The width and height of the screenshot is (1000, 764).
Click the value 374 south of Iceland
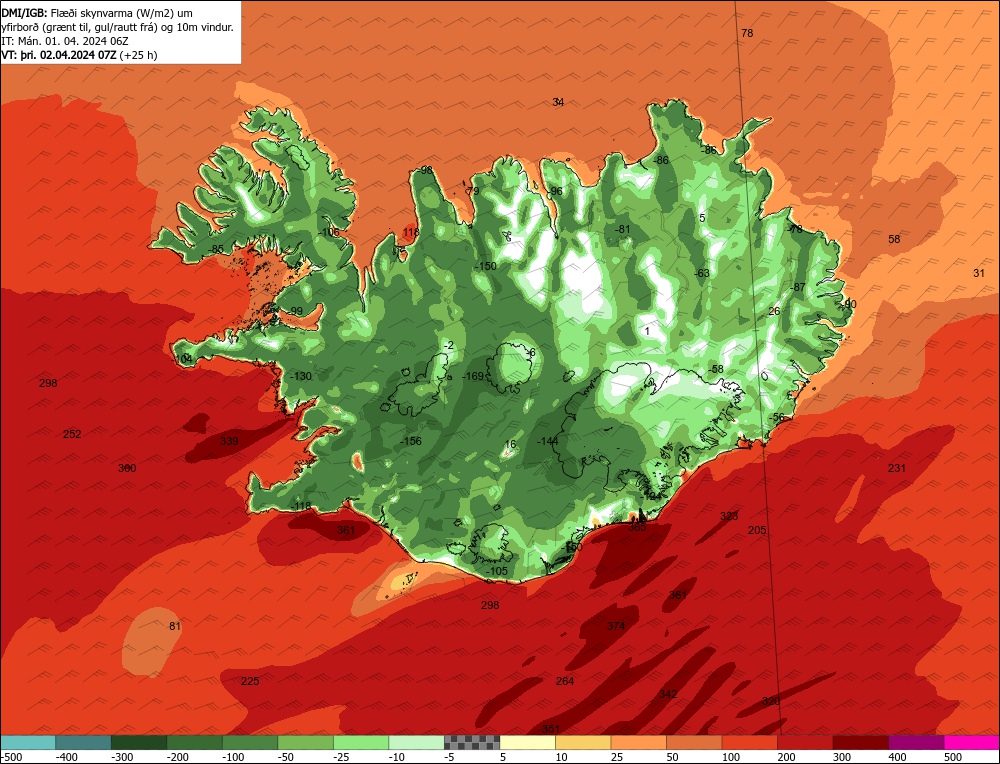pos(616,626)
